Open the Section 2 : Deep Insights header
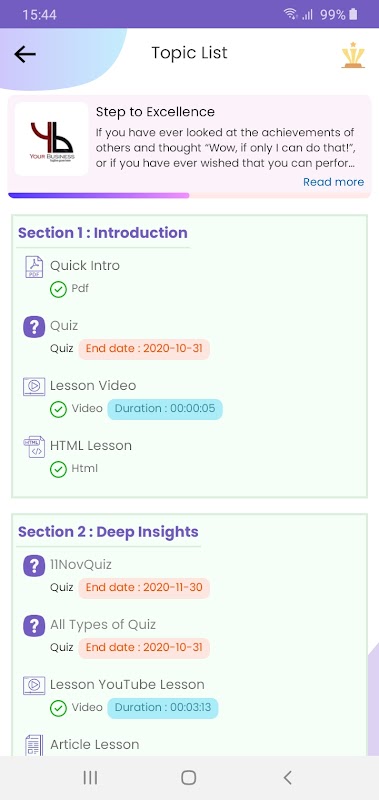The height and width of the screenshot is (800, 379). pyautogui.click(x=108, y=532)
